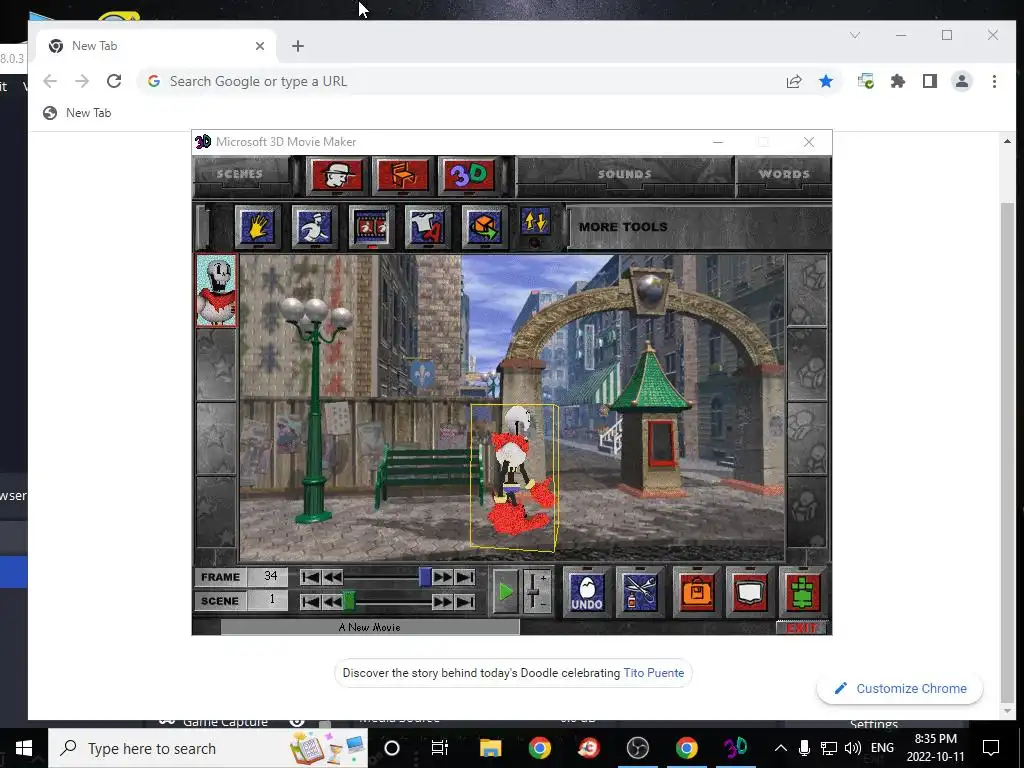
Task: Select the running actor action tool
Action: [x=314, y=227]
